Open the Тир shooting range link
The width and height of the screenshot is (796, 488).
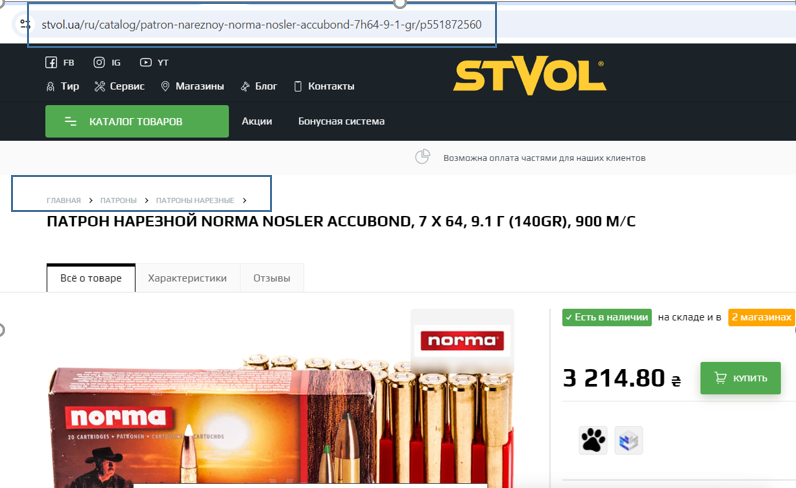(63, 87)
